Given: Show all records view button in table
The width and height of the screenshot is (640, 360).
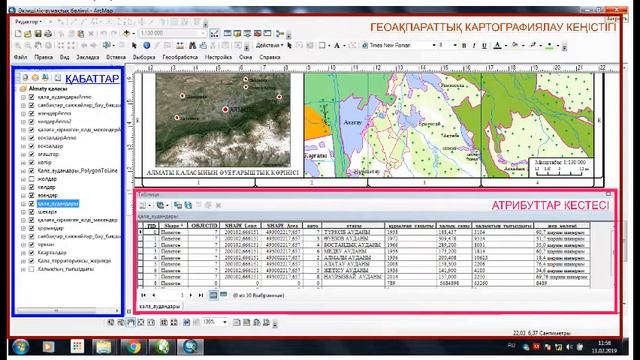Looking at the screenshot, I should [213, 295].
